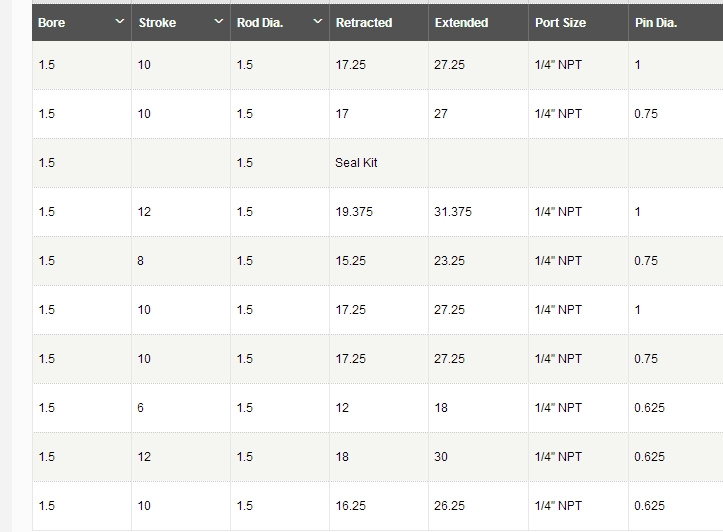Click the 15.25 retracted value
Viewport: 723px width, 532px height.
coord(350,260)
